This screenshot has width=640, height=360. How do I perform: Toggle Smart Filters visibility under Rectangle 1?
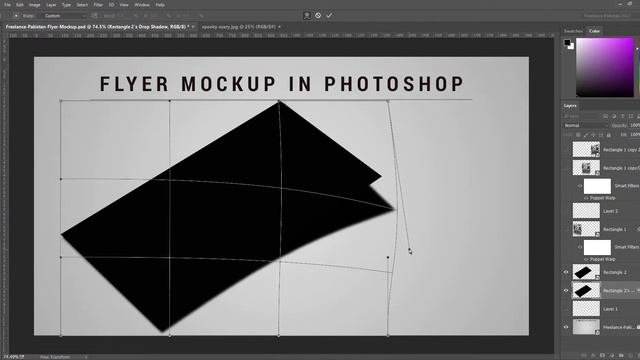[x=580, y=247]
